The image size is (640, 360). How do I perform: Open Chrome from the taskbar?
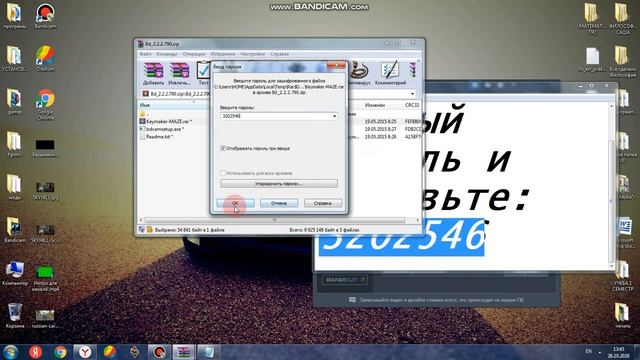(60, 351)
